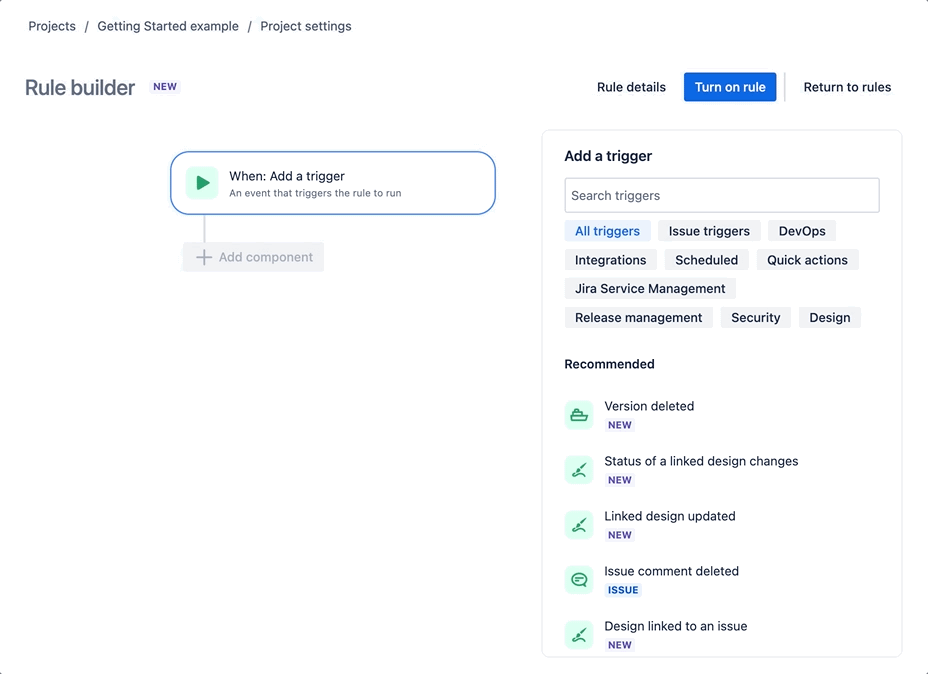
Task: Click the Version deleted ship icon
Action: click(x=579, y=415)
